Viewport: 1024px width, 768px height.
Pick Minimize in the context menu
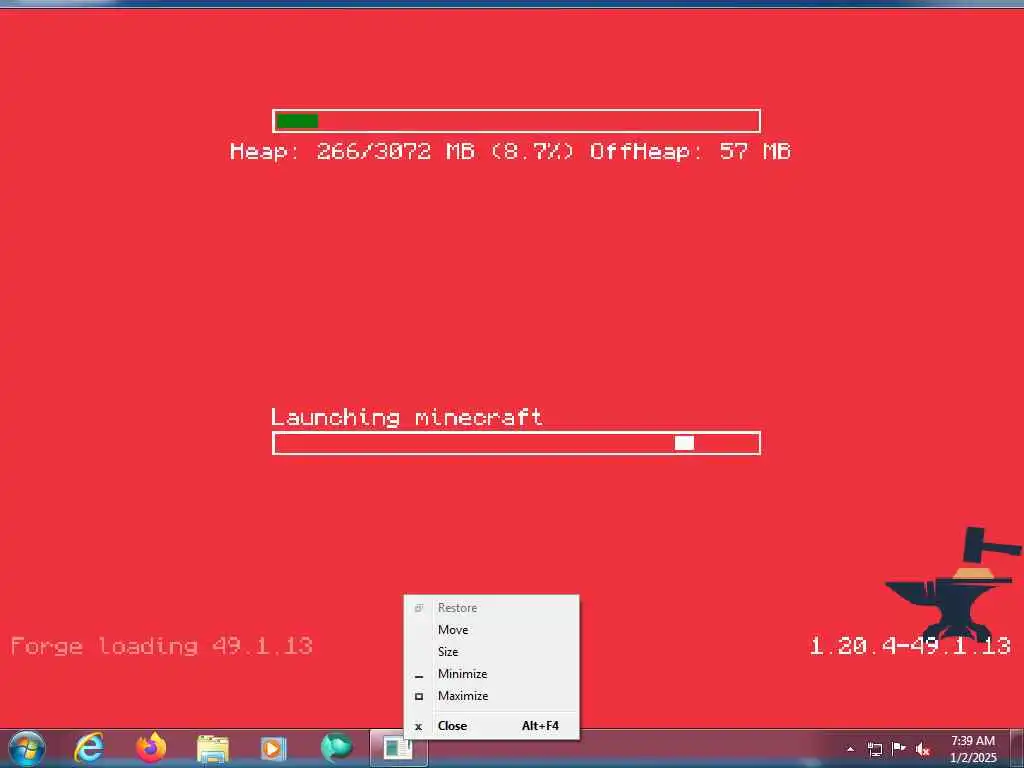coord(491,674)
